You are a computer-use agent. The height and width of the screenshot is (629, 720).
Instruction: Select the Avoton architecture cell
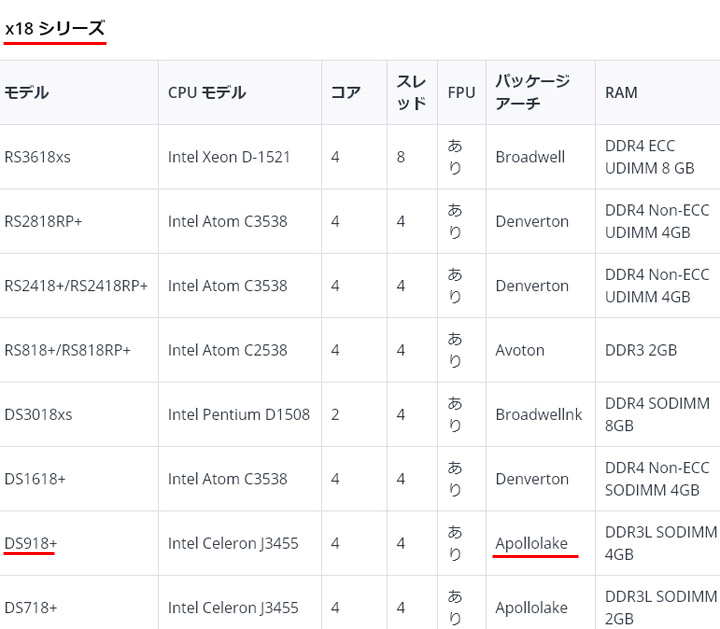[520, 350]
